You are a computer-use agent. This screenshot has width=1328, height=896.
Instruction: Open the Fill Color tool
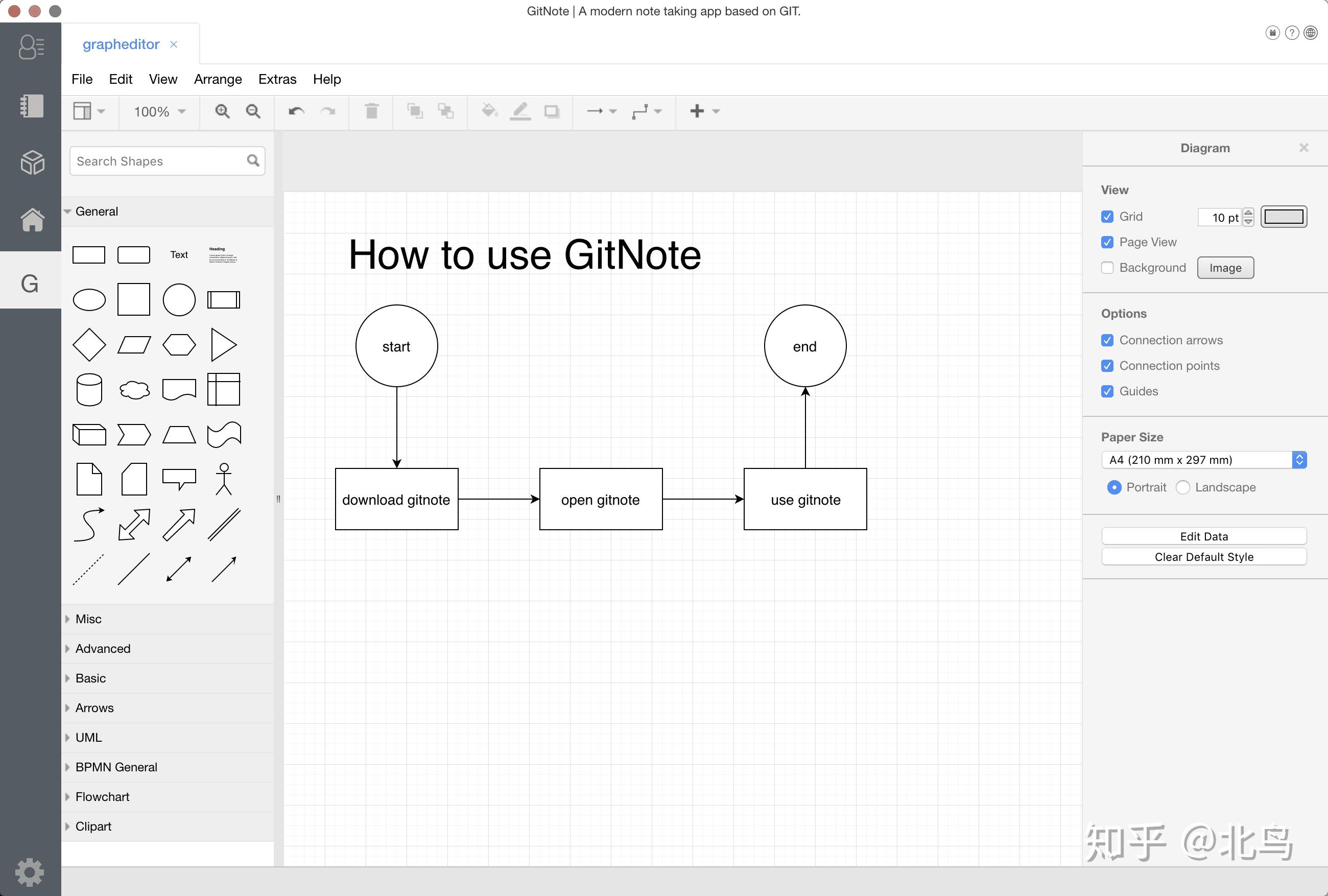(489, 111)
